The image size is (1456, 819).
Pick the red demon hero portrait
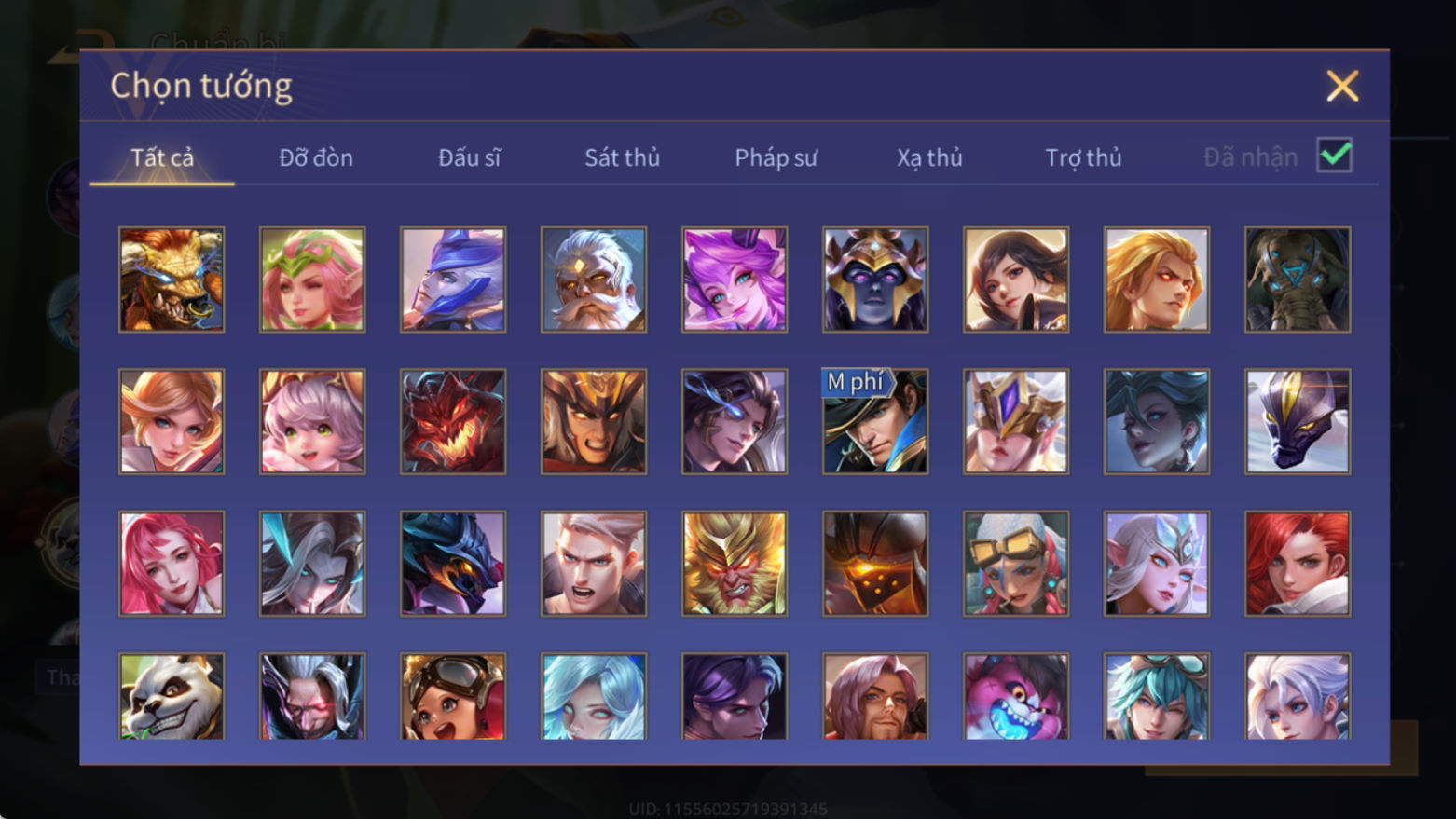pyautogui.click(x=453, y=421)
